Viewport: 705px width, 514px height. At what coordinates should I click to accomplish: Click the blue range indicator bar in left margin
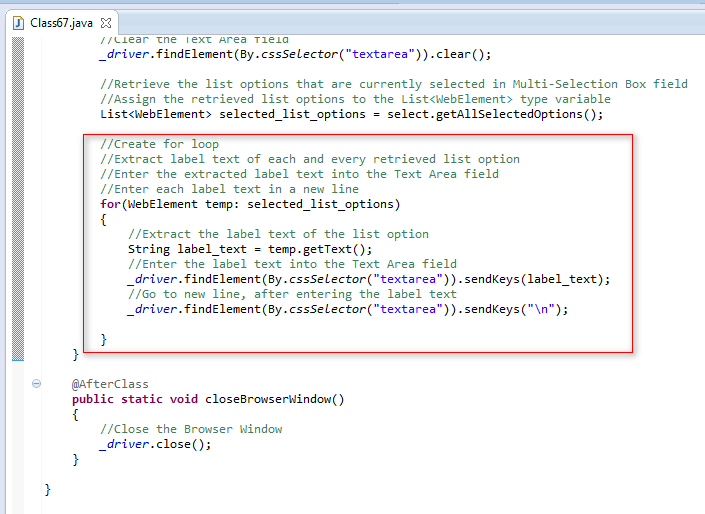18,199
